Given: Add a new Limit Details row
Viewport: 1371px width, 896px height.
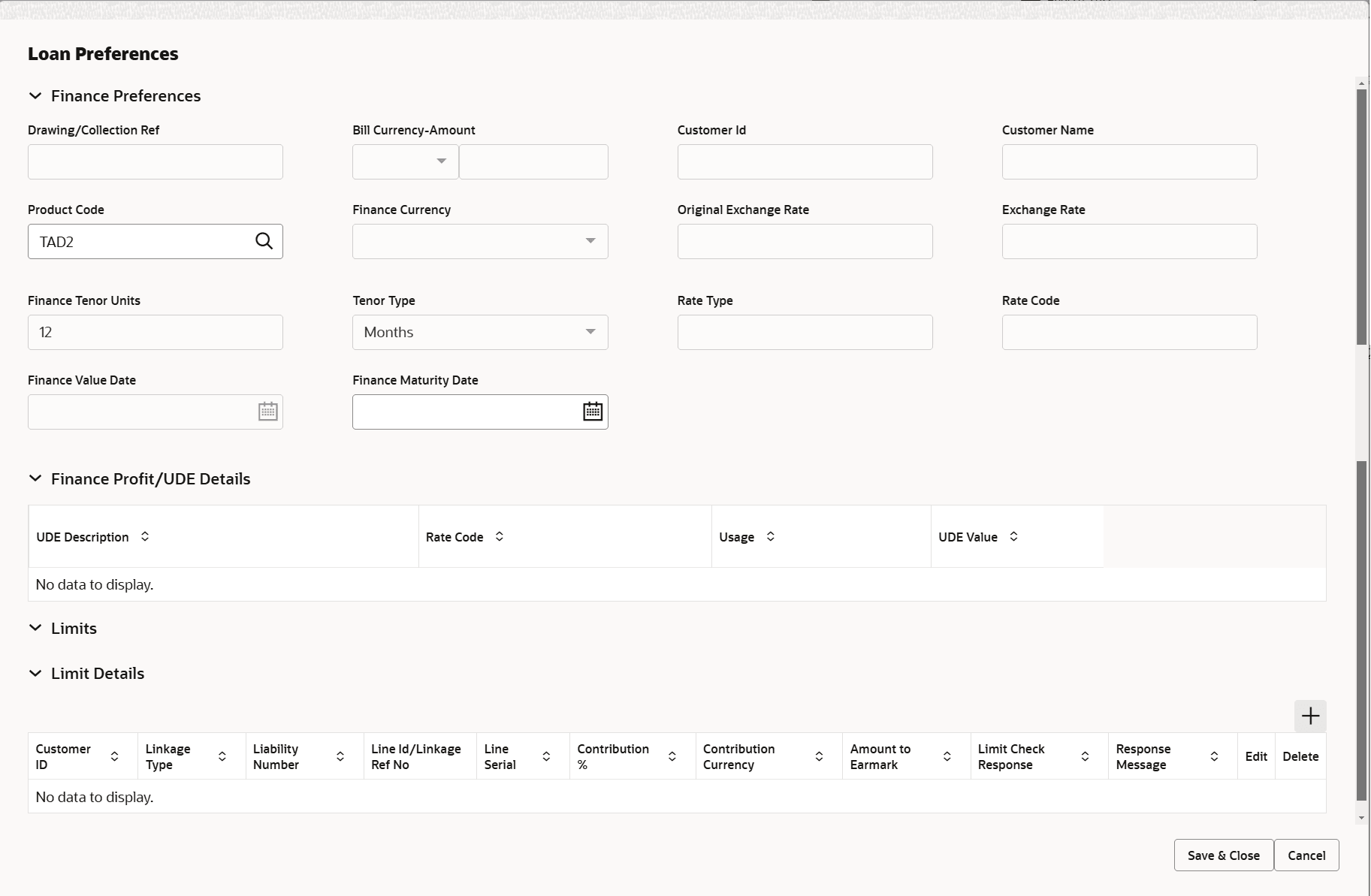Looking at the screenshot, I should [1309, 716].
